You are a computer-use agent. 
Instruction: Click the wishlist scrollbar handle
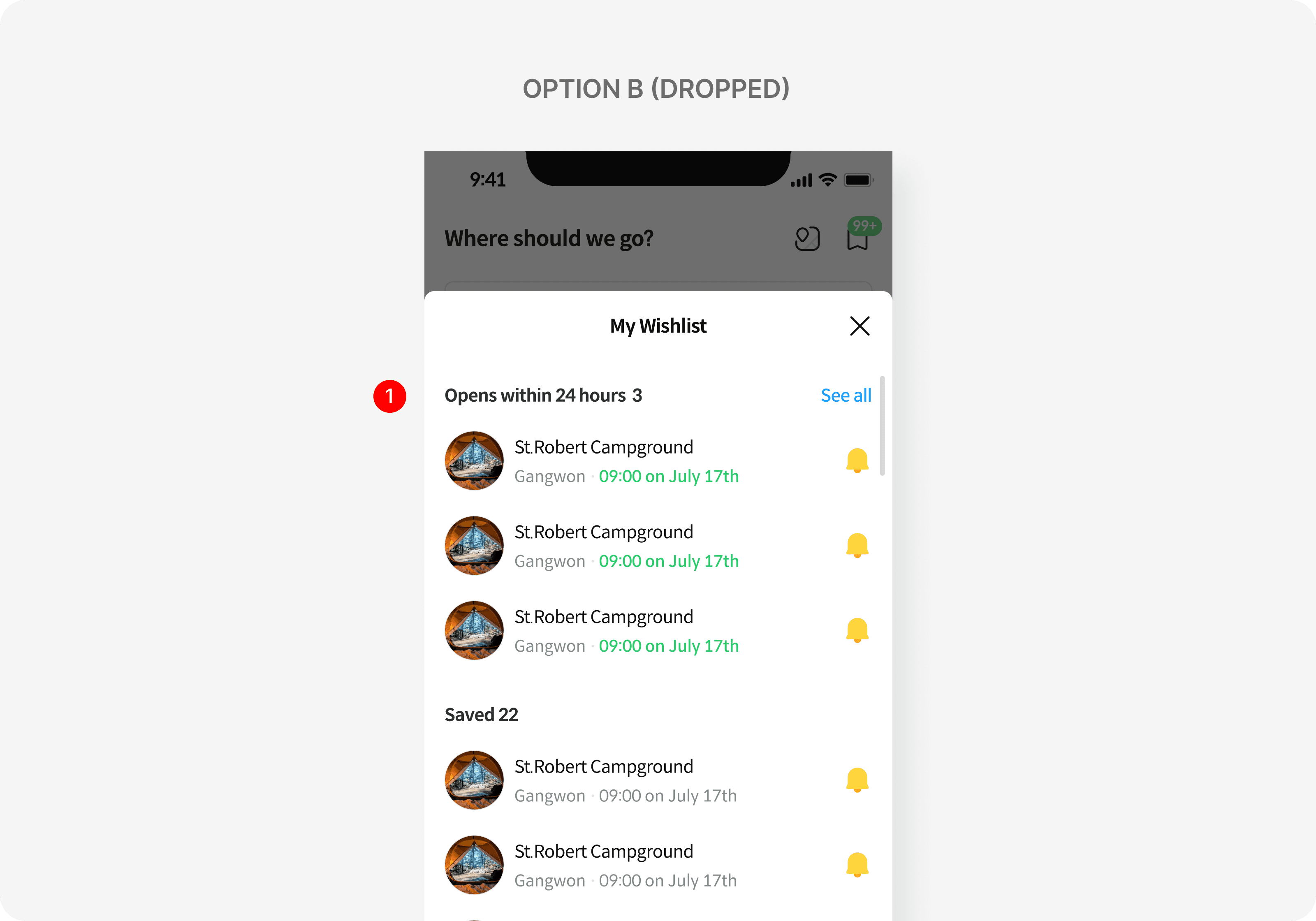882,426
